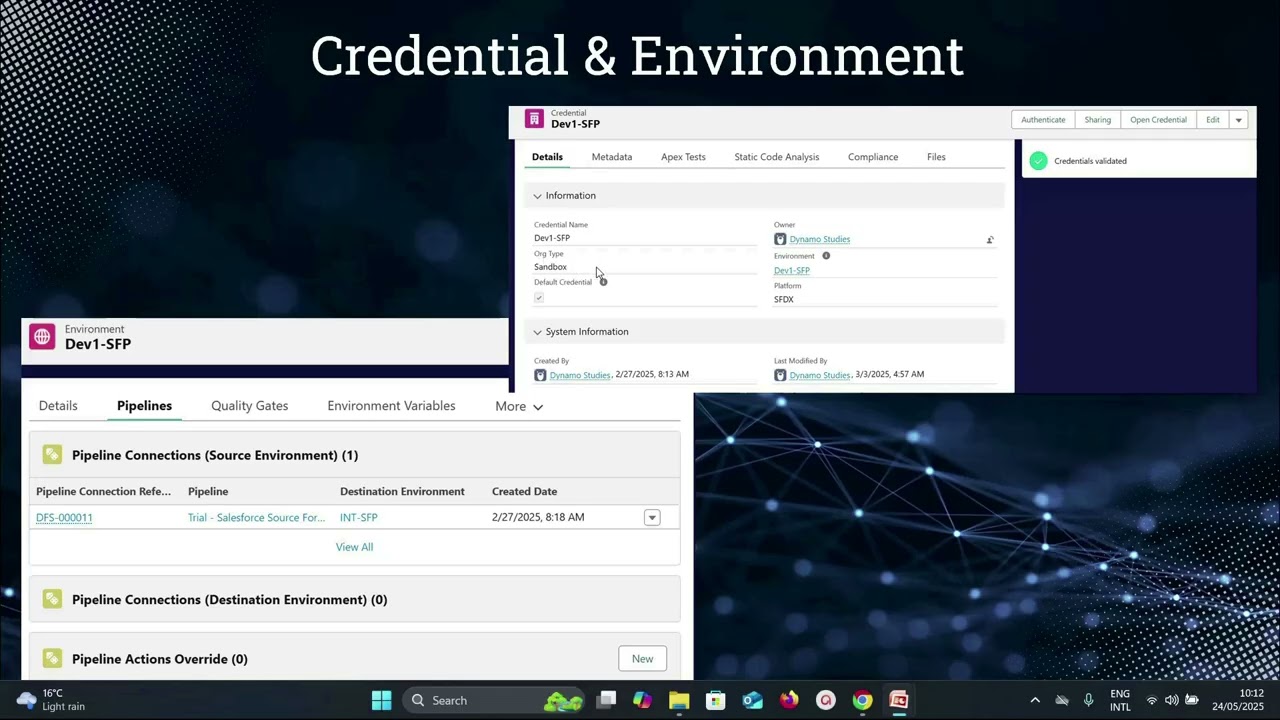Open the DFS-000011 pipeline connection link
This screenshot has width=1280, height=720.
[x=64, y=517]
